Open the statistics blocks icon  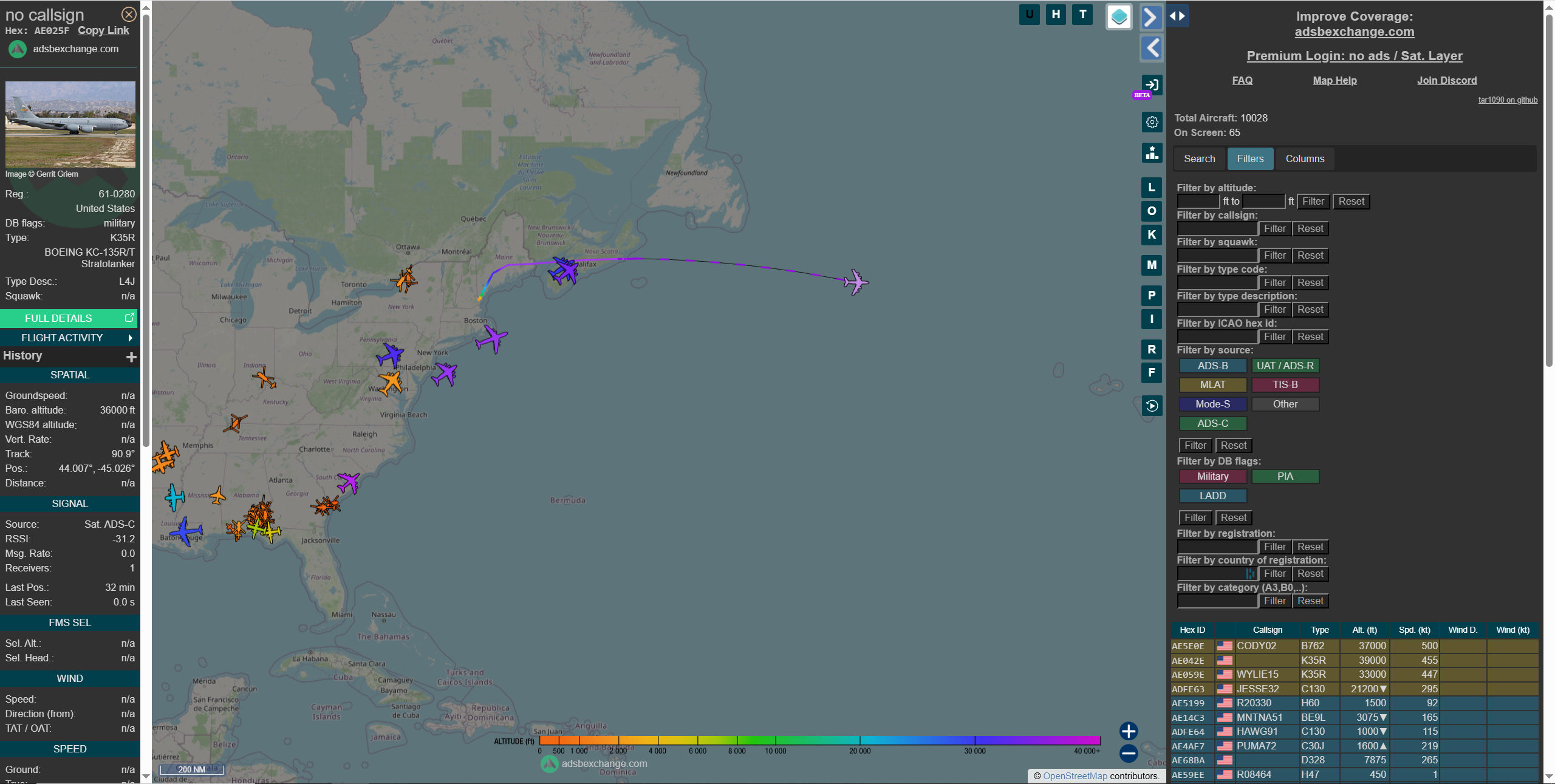(x=1152, y=152)
